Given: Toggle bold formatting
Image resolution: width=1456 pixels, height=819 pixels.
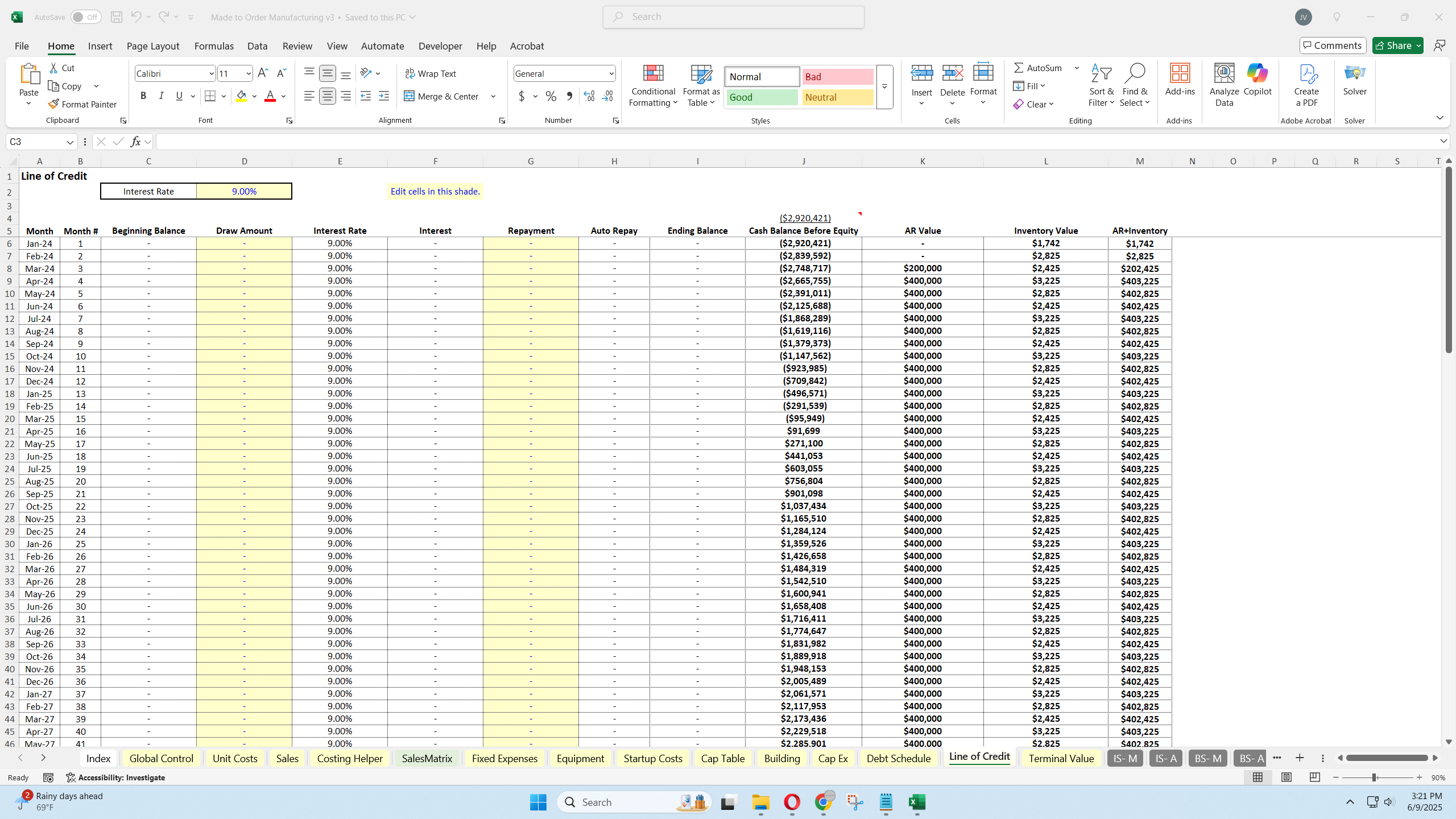Looking at the screenshot, I should point(143,96).
